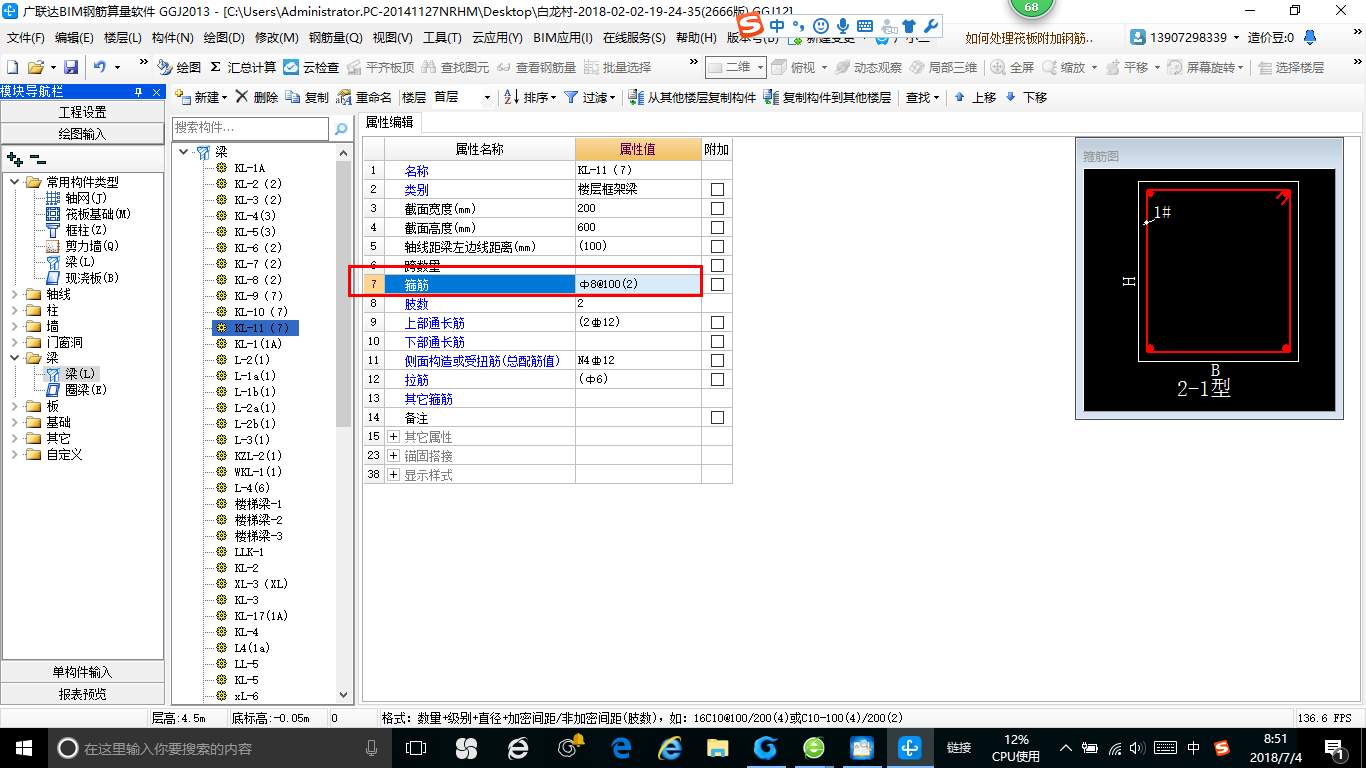The image size is (1366, 768).
Task: Toggle 附加 checkbox for 备注 row
Action: coord(717,417)
